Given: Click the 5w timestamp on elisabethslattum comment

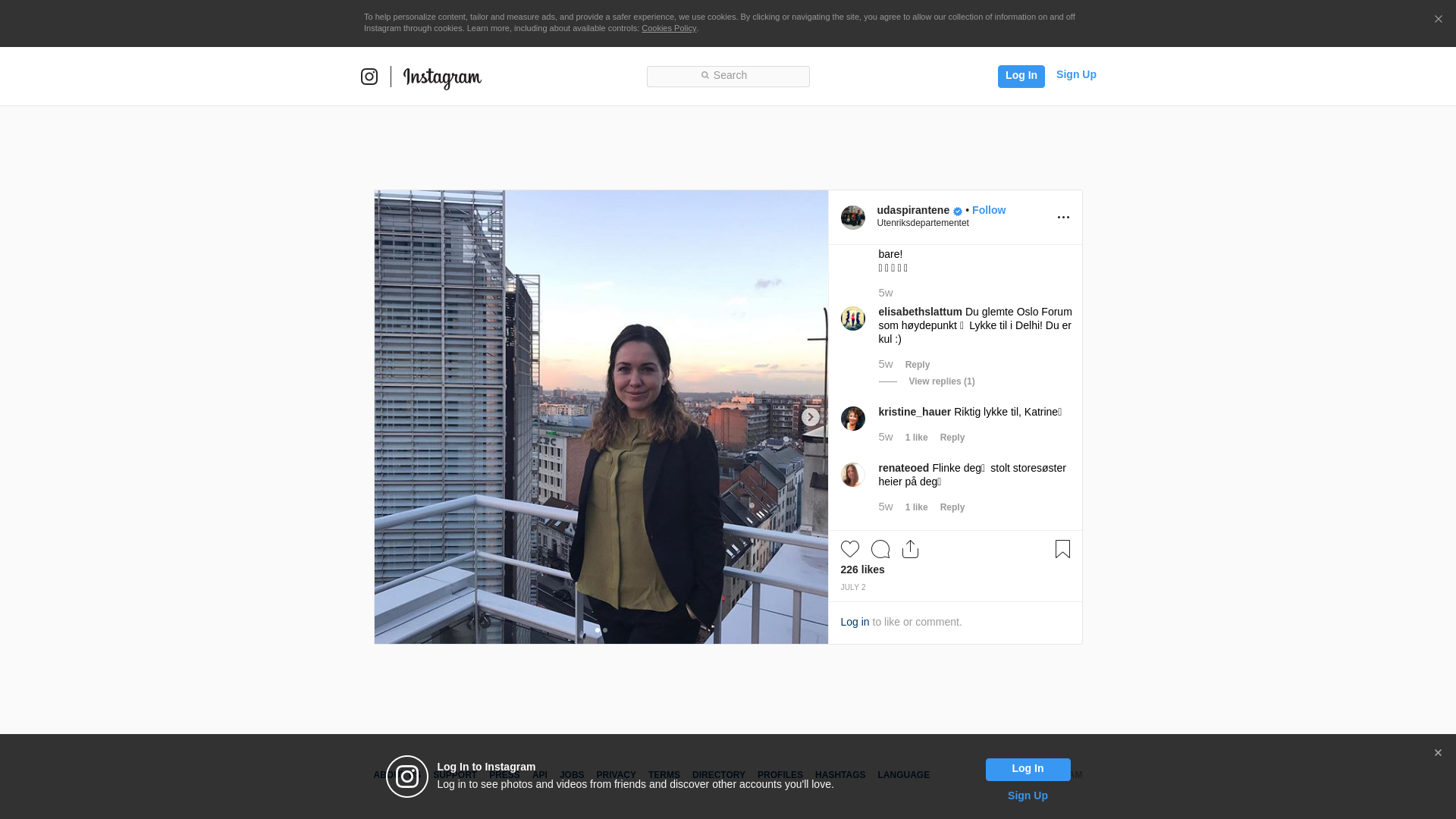Looking at the screenshot, I should pyautogui.click(x=886, y=364).
